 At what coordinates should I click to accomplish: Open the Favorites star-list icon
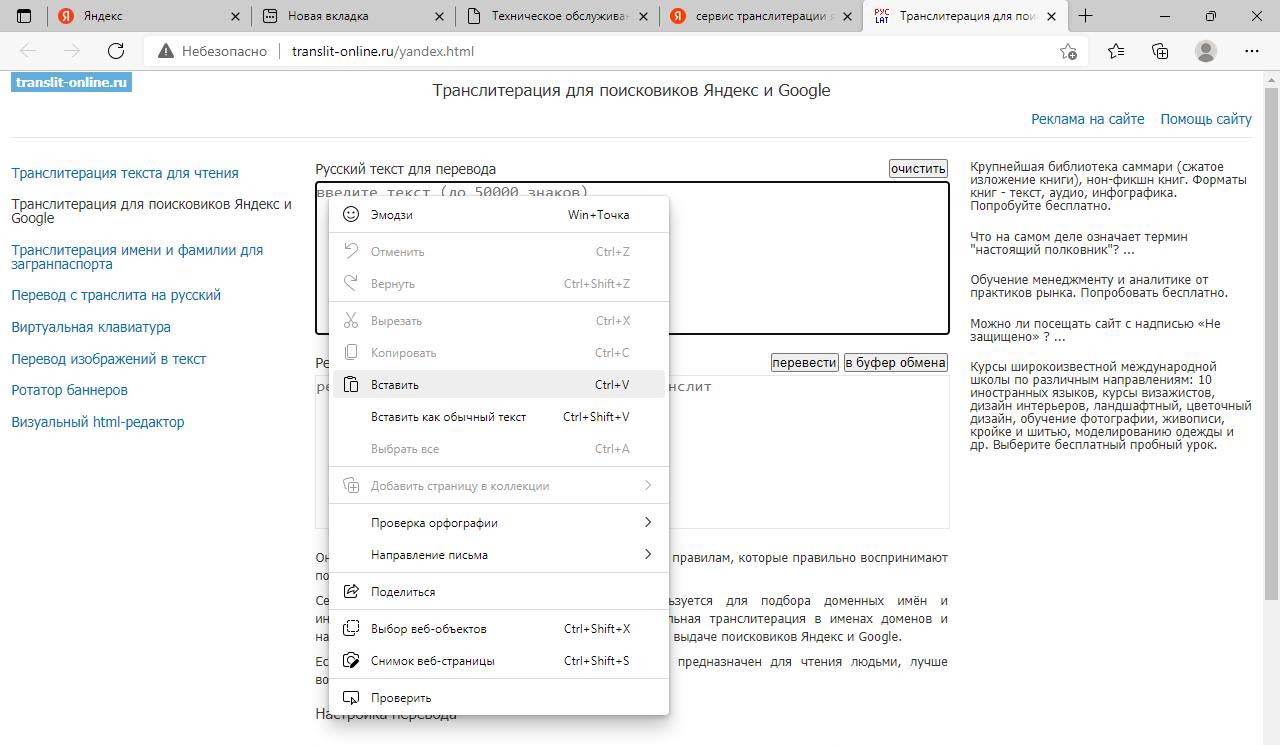[x=1116, y=52]
